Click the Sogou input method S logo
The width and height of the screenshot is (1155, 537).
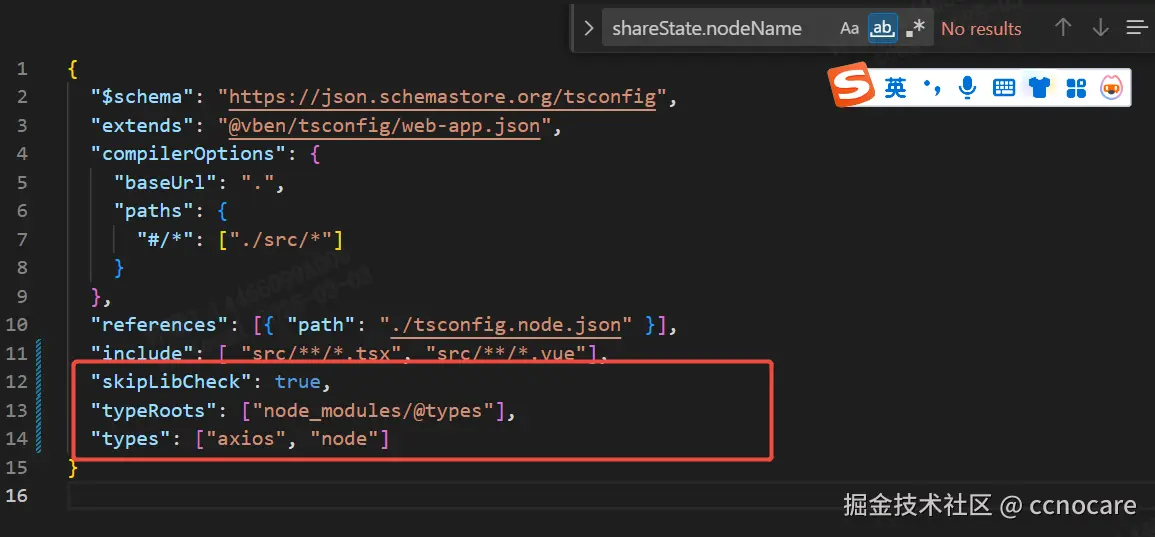pos(853,86)
